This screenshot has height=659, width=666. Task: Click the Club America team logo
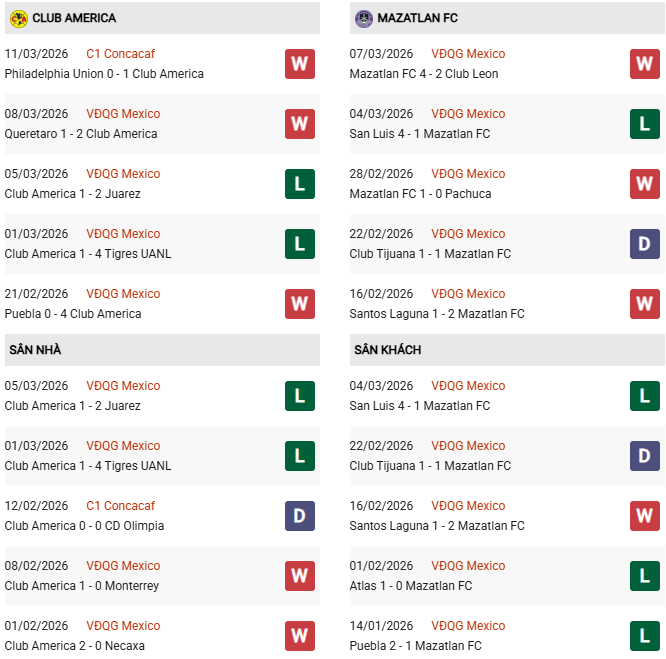[x=18, y=18]
